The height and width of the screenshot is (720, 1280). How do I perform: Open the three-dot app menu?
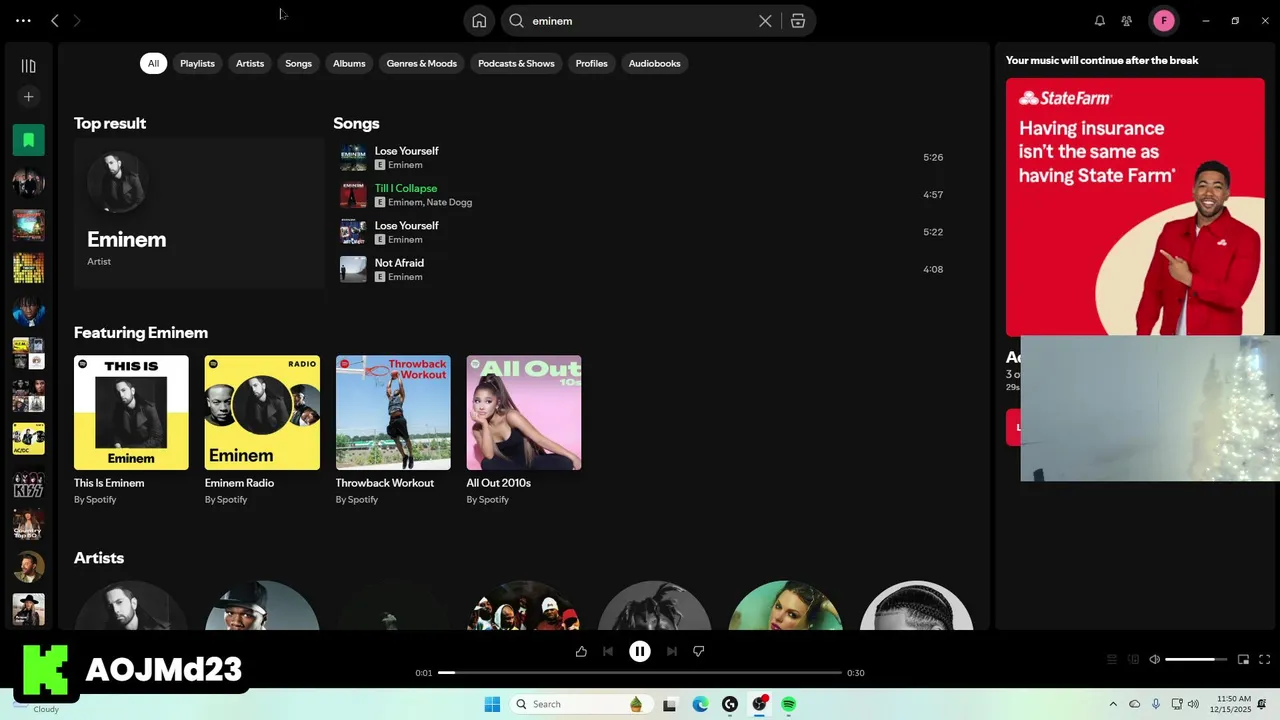coord(23,21)
